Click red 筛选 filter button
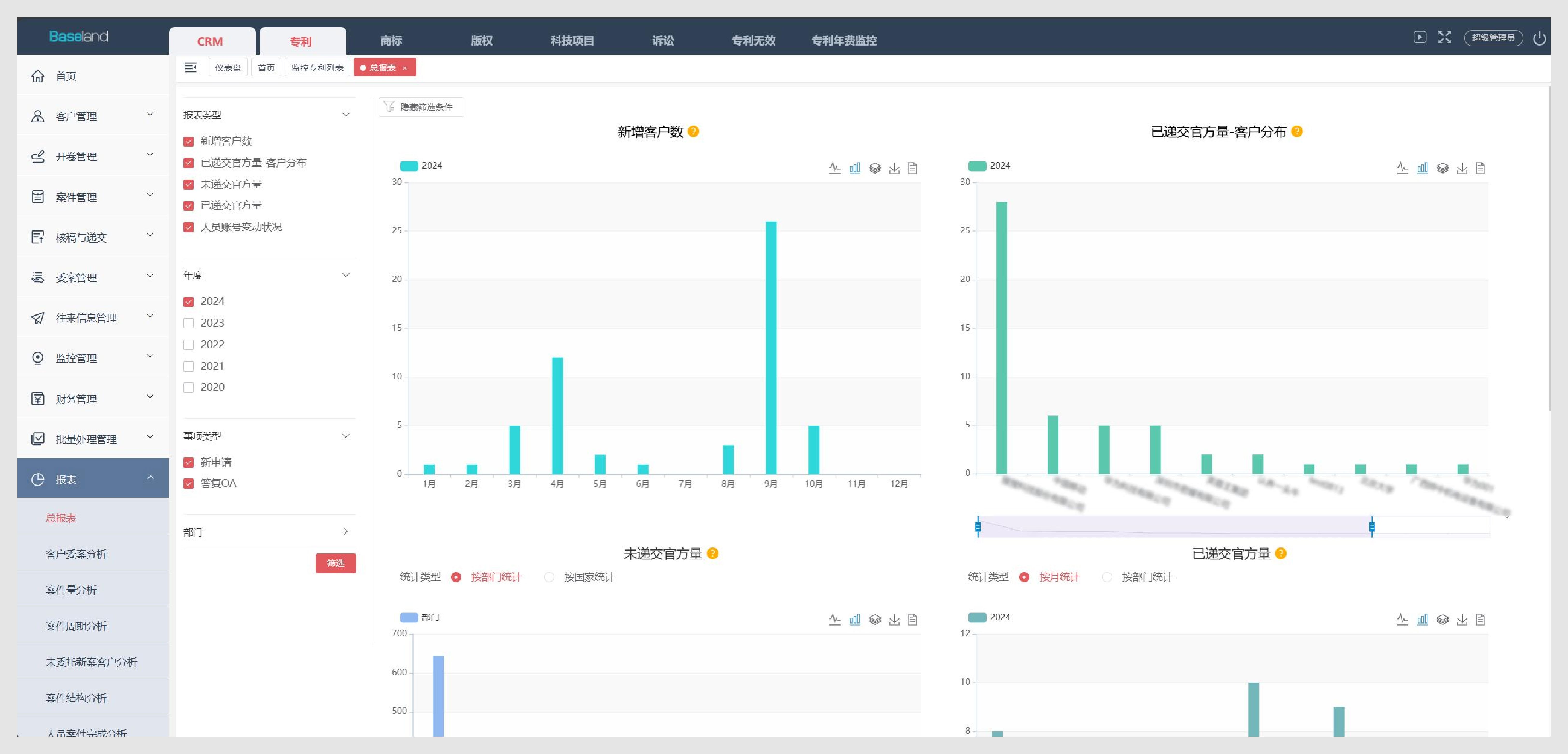 click(x=335, y=563)
